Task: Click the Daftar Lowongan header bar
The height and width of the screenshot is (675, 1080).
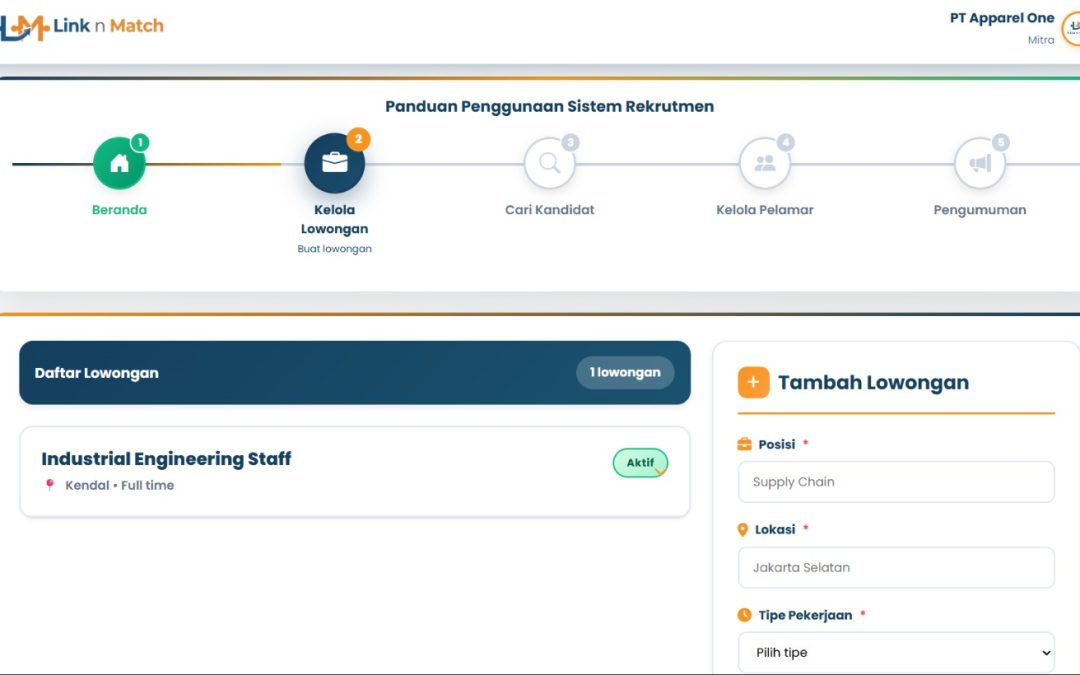Action: (300, 373)
